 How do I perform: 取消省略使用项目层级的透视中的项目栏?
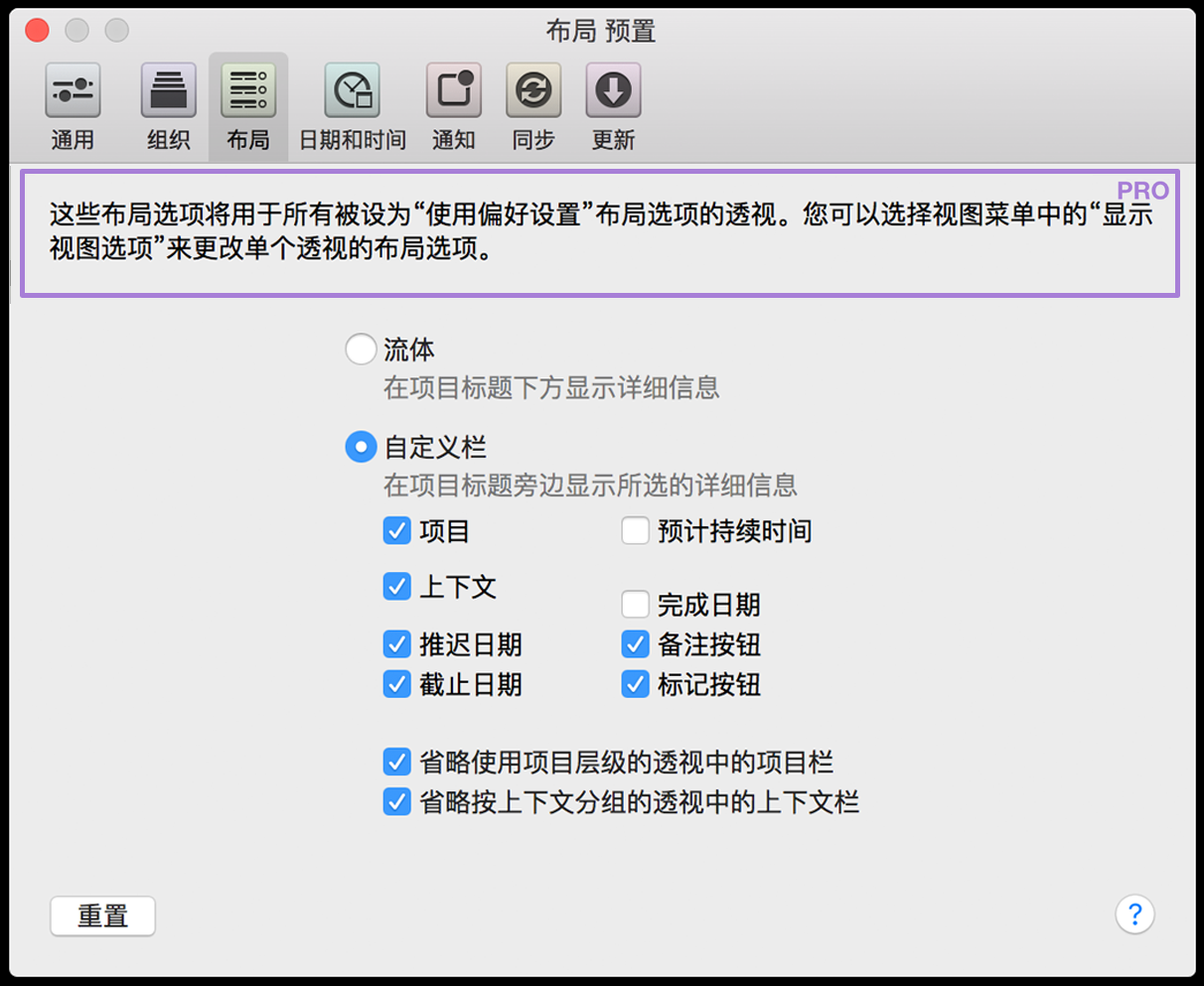coord(396,762)
